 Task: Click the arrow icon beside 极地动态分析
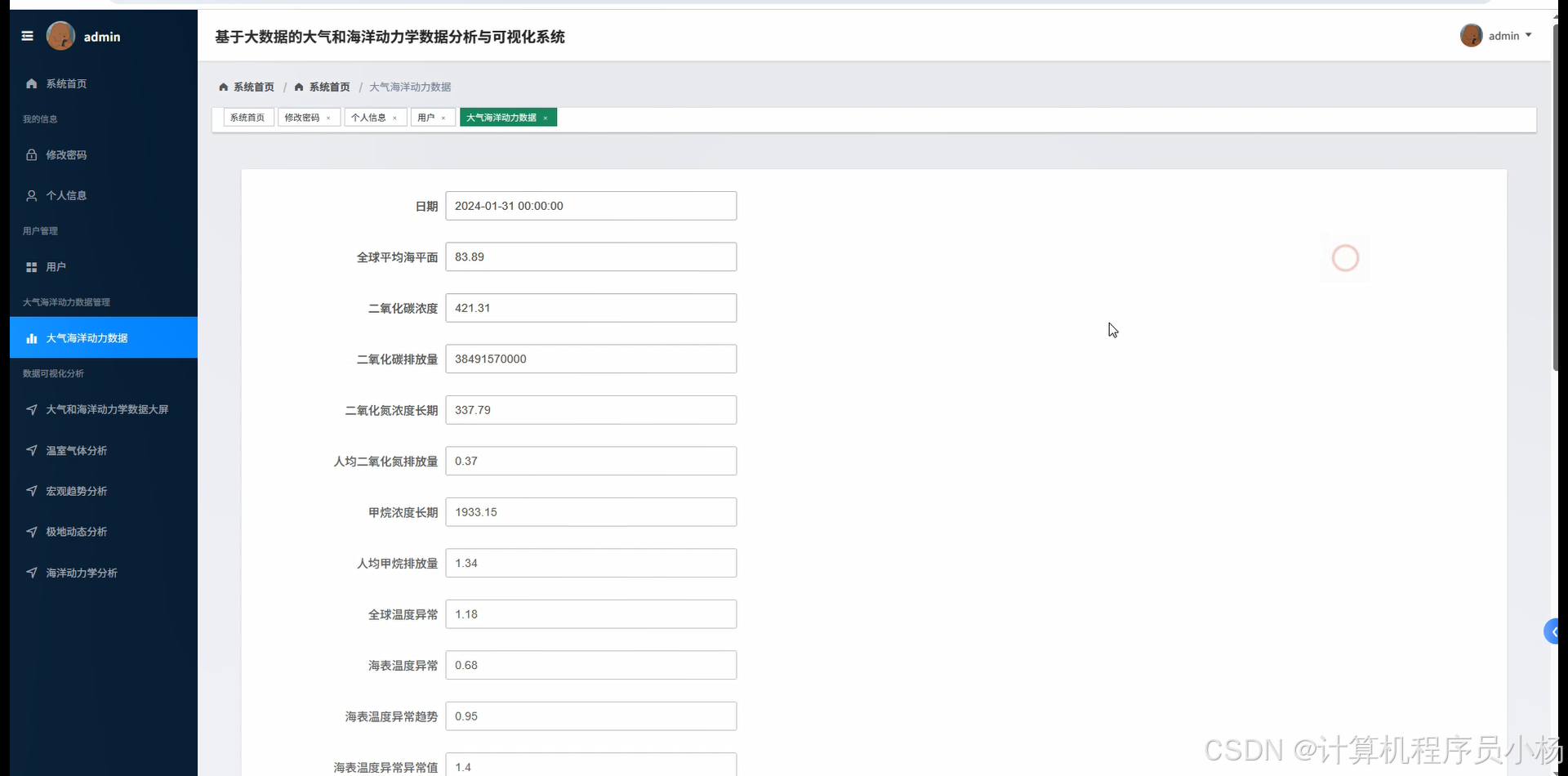[x=31, y=532]
